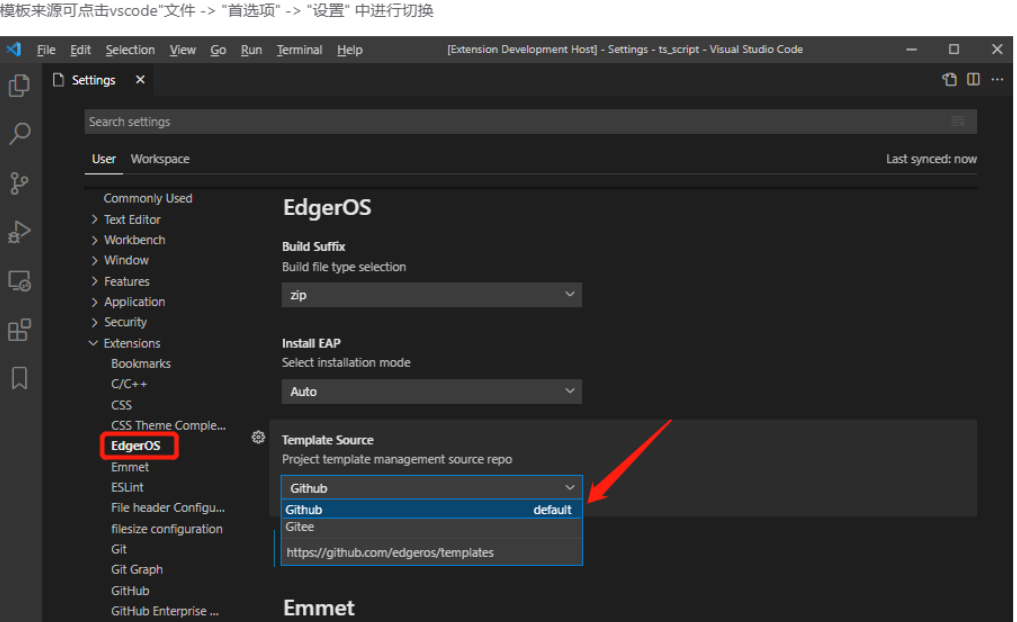Image resolution: width=1017 pixels, height=622 pixels.
Task: Choose the Github default option
Action: 432,510
